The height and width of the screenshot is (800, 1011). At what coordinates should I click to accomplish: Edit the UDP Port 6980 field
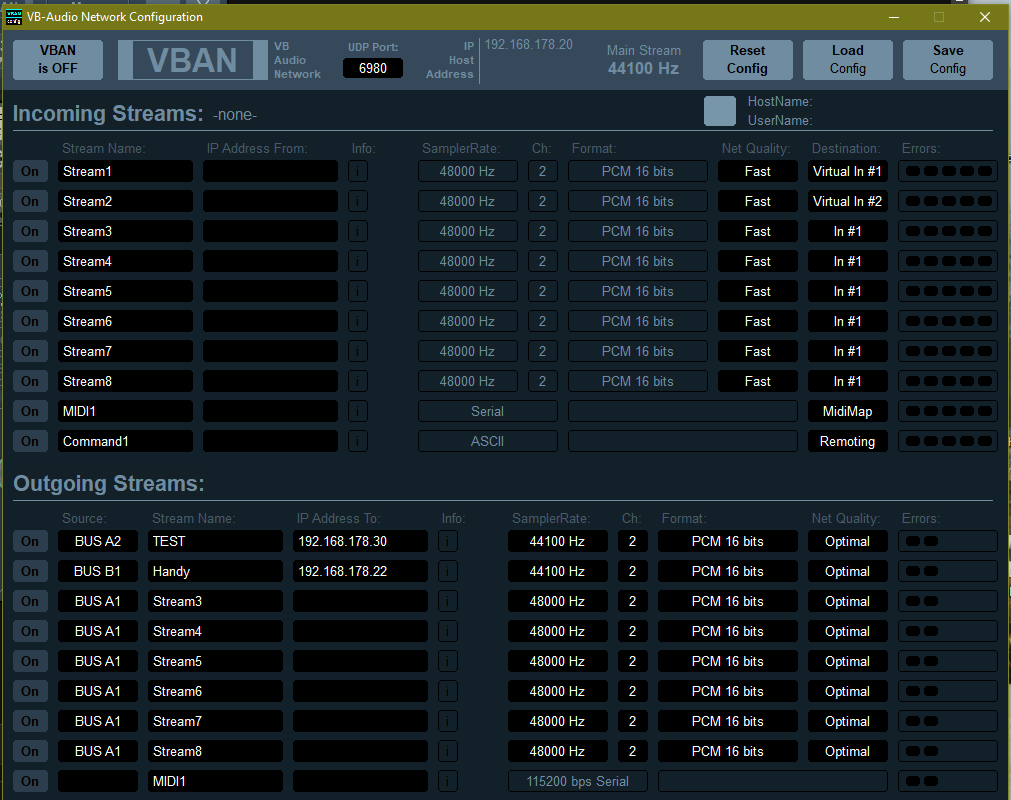tap(373, 68)
